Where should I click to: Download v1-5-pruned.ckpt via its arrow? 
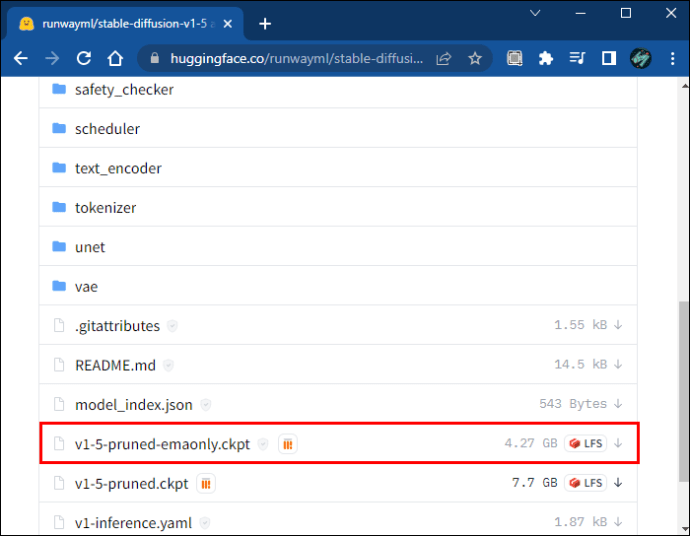click(618, 483)
